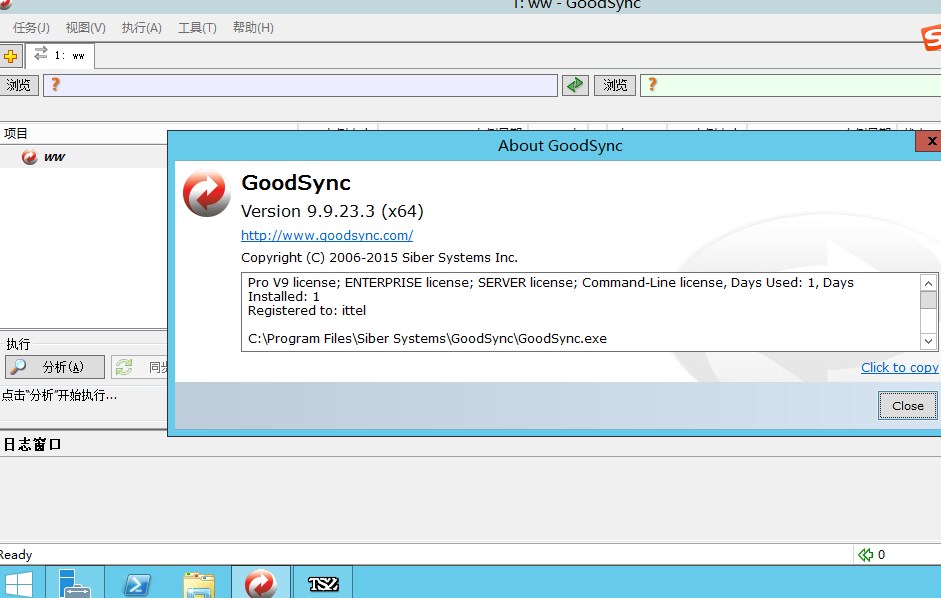The width and height of the screenshot is (941, 598).
Task: Click the right 浏览 browse button
Action: 615,85
